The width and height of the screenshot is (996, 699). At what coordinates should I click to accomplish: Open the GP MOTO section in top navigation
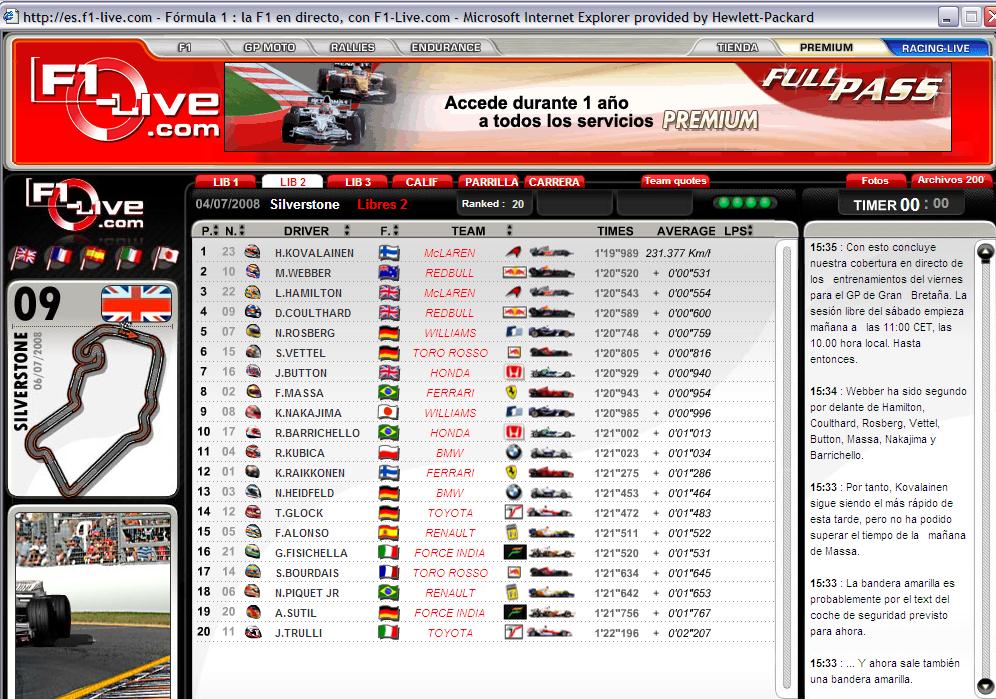point(270,47)
